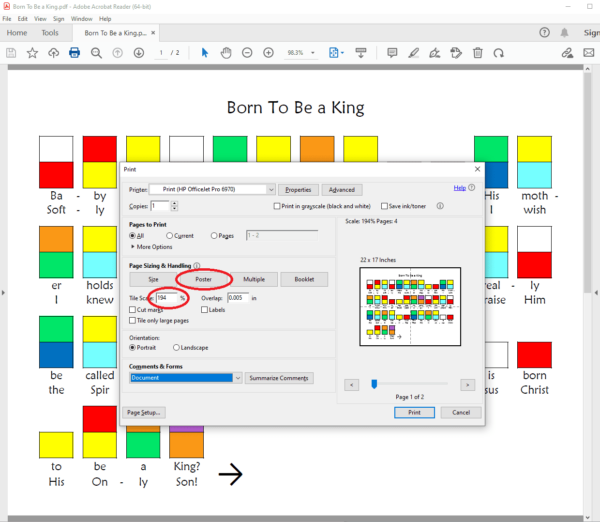Open the File menu
Viewport: 600px width, 522px height.
point(7,19)
